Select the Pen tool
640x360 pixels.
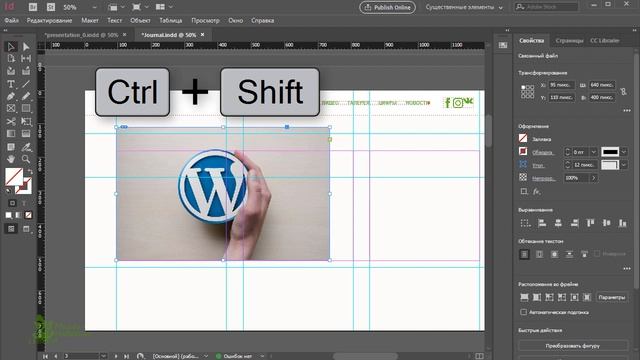tap(11, 96)
